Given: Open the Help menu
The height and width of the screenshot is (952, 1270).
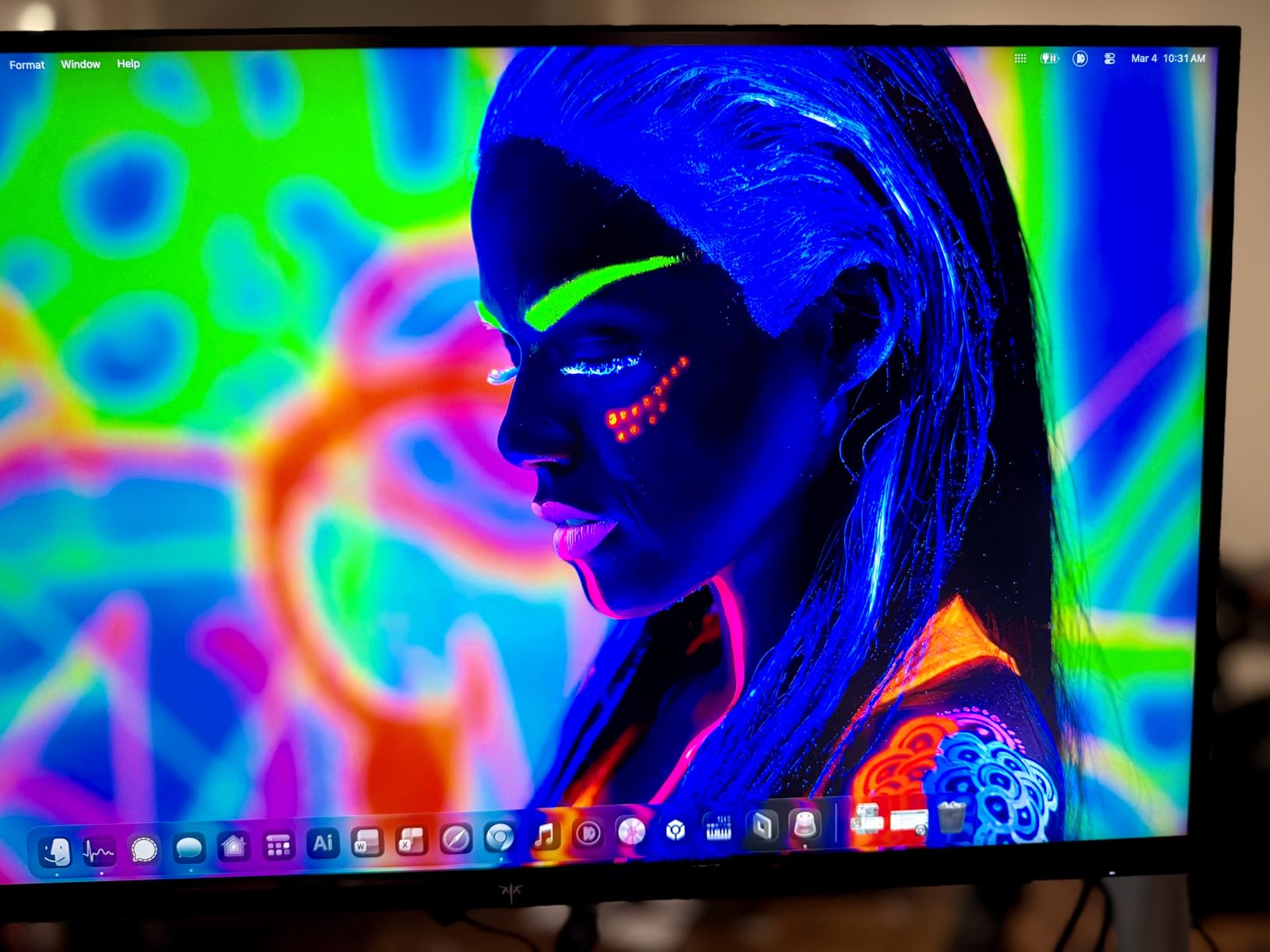Looking at the screenshot, I should [128, 64].
